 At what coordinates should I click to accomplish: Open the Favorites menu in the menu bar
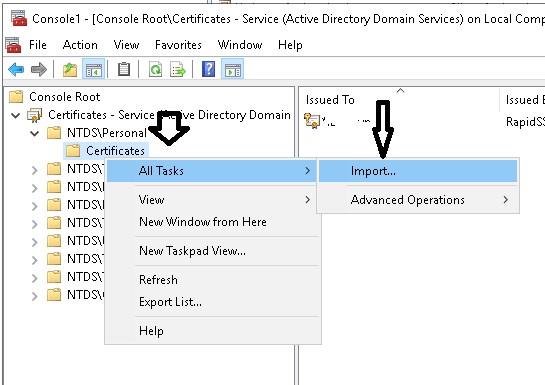coord(178,45)
